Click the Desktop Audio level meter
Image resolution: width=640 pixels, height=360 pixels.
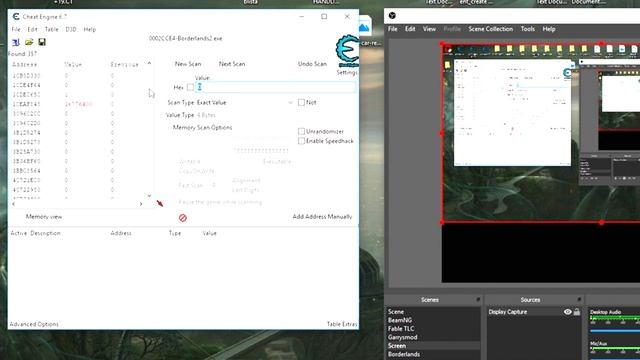(x=615, y=318)
